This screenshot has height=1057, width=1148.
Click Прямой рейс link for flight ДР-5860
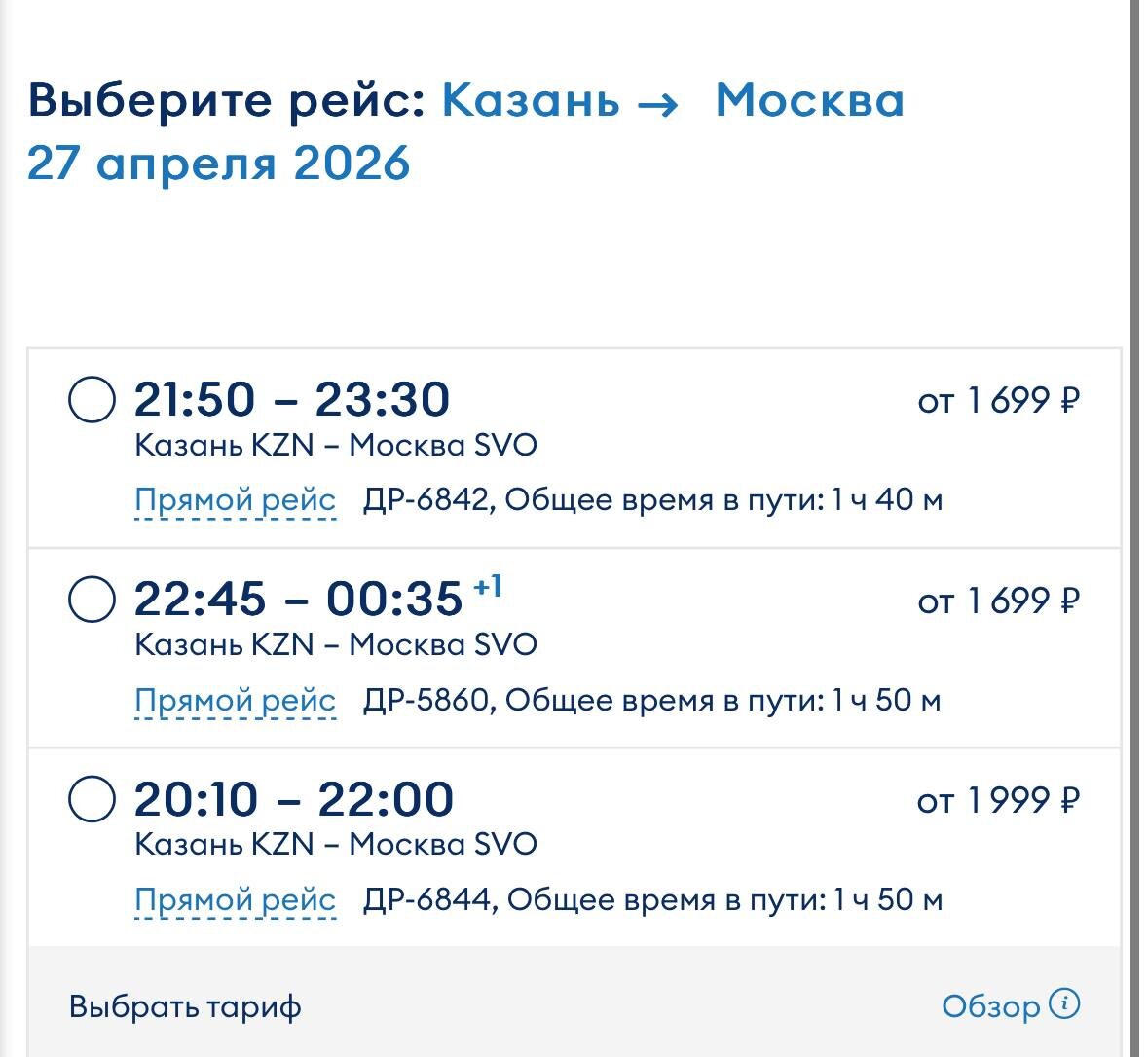coord(235,701)
